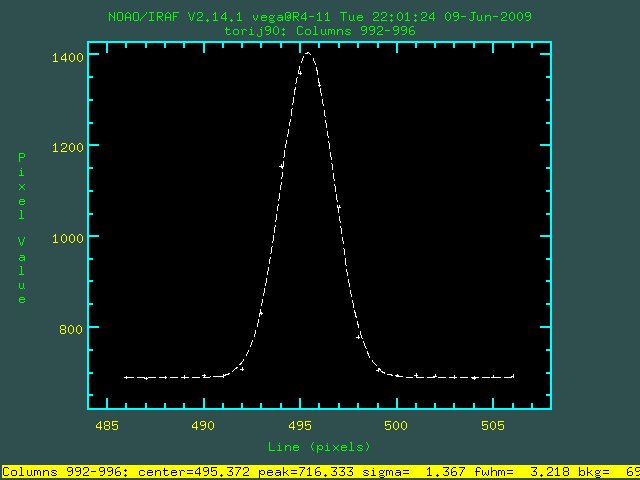Click the y-axis label 800
Viewport: 640px width, 480px height.
[71, 329]
